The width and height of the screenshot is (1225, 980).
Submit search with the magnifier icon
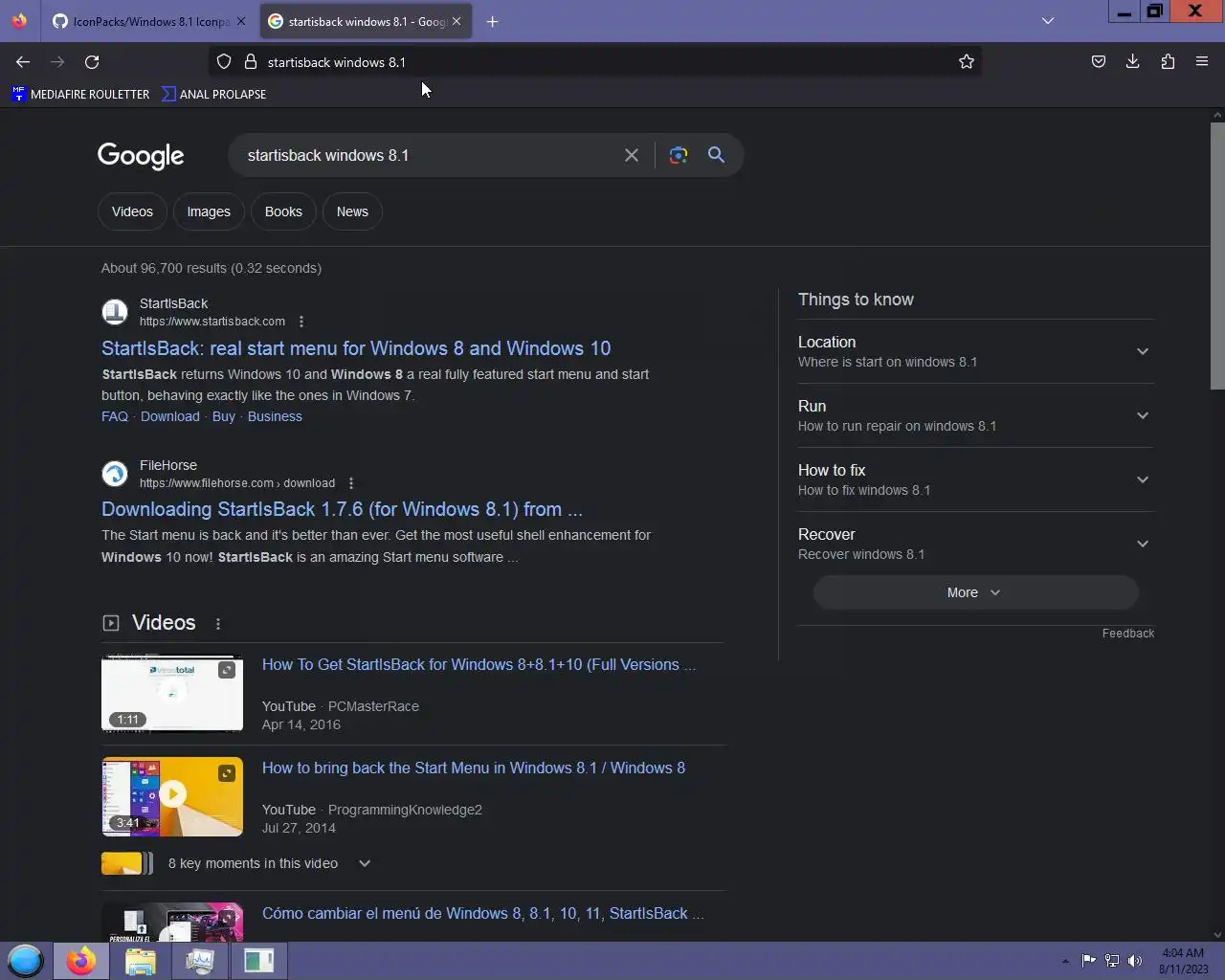[716, 155]
